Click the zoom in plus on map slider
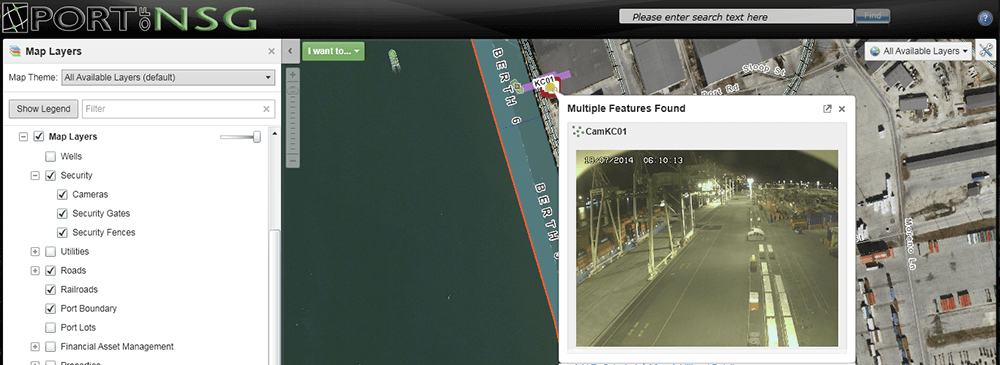 point(293,74)
